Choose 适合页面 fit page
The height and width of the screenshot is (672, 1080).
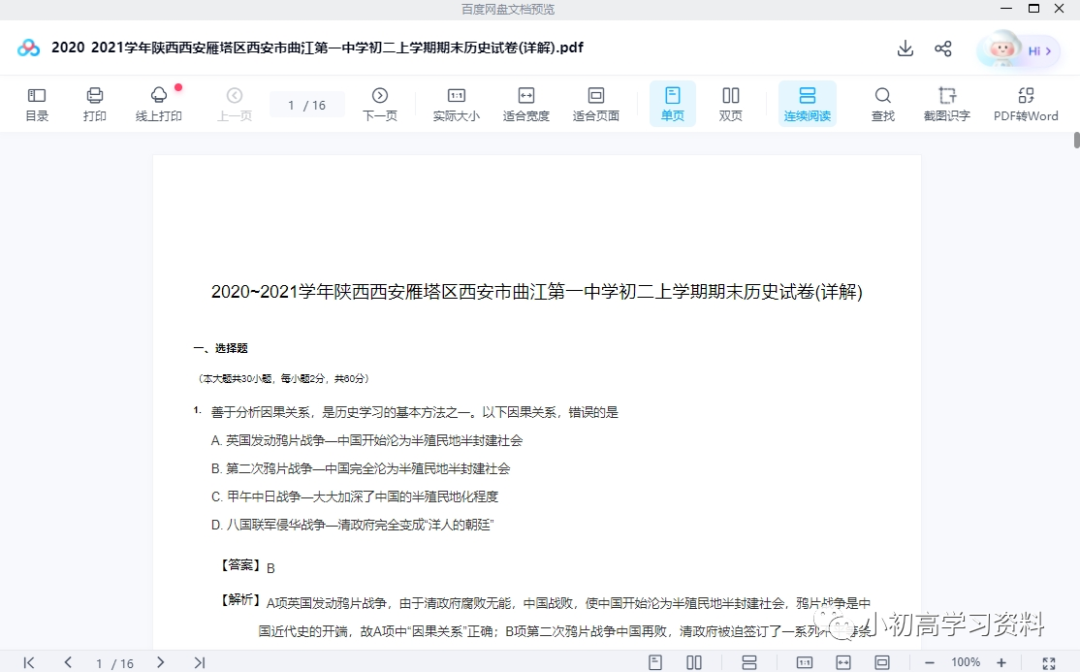click(x=596, y=105)
